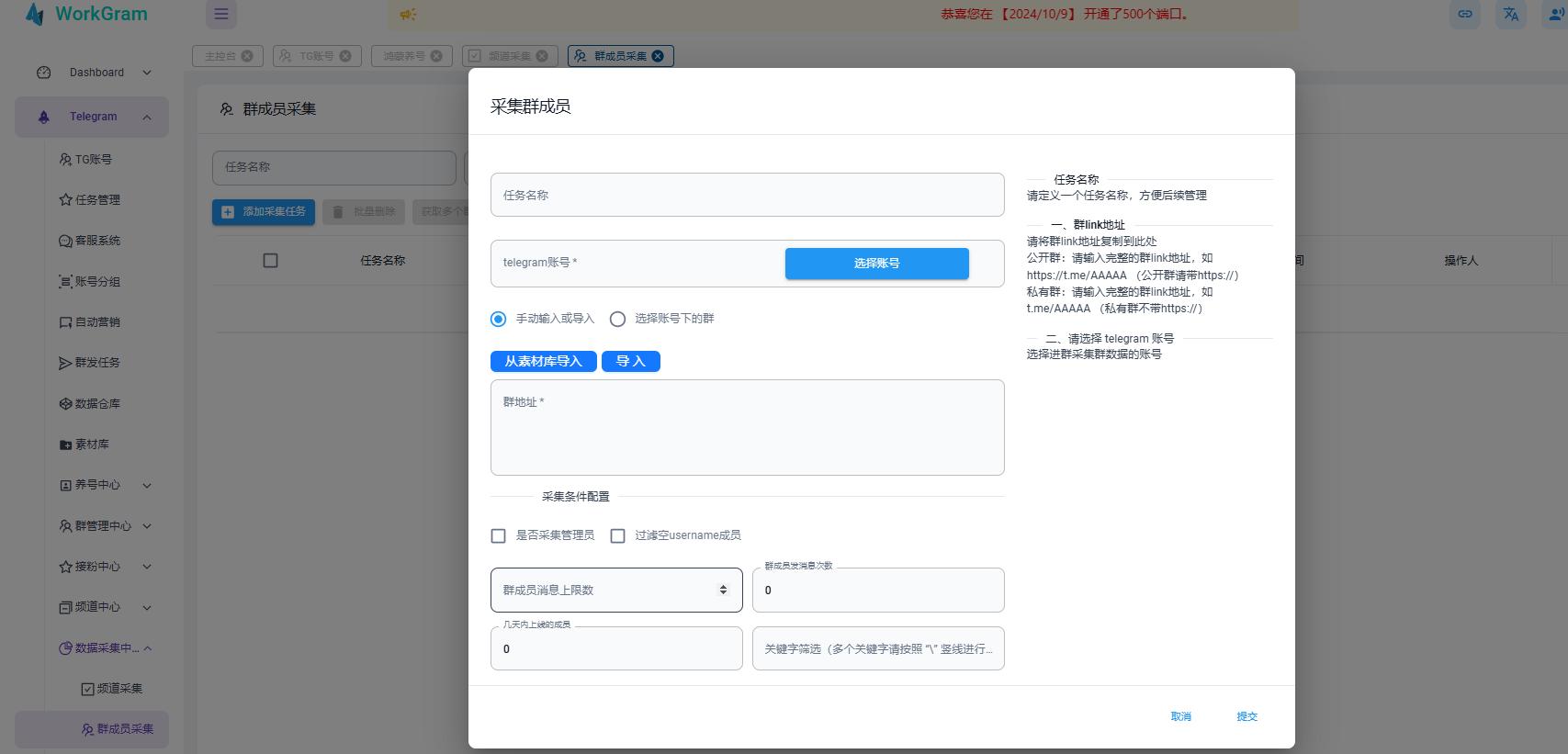Click the plus icon on 添加采集任务 button
Viewport: 1568px width, 754px height.
(228, 212)
